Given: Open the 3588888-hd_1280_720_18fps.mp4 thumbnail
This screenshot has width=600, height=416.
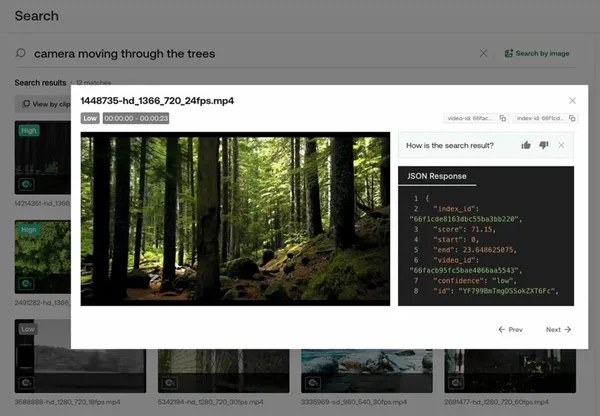Looking at the screenshot, I should click(x=80, y=356).
